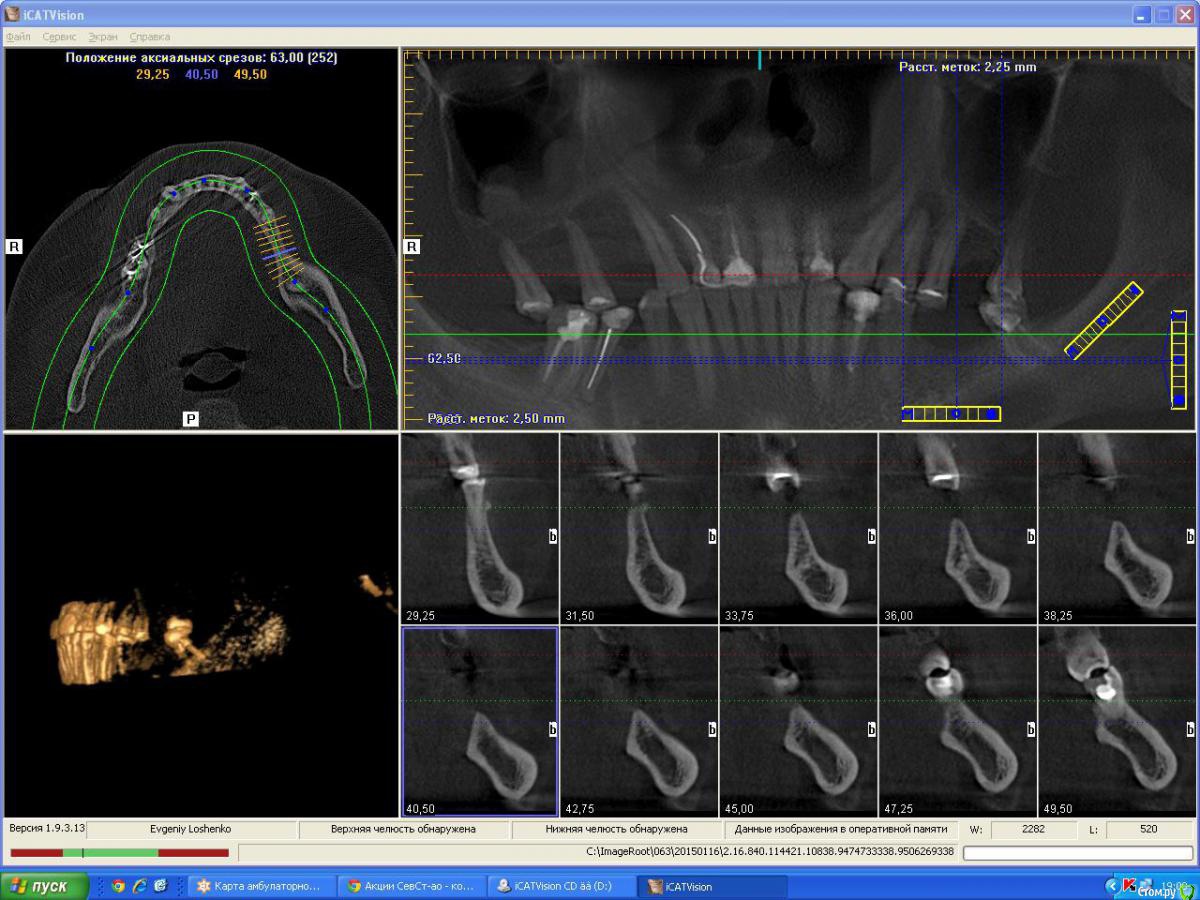Switch to Карта амбулаторно taskbar window
The width and height of the screenshot is (1200, 900).
[x=260, y=886]
